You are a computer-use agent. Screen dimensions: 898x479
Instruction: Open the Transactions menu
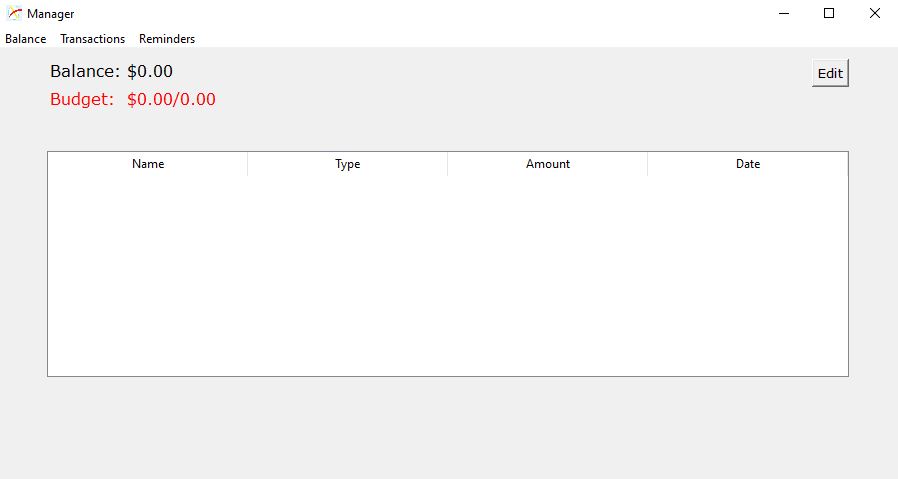[x=93, y=39]
